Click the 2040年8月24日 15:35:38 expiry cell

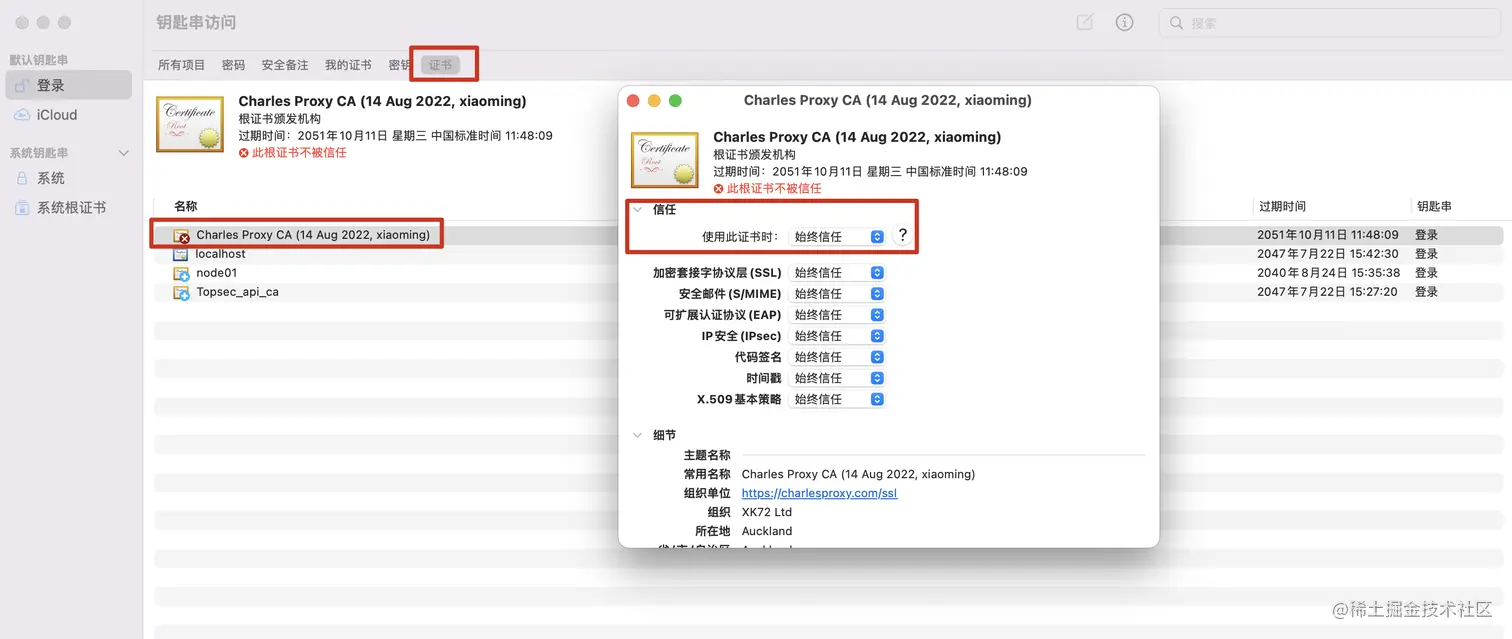point(1327,273)
